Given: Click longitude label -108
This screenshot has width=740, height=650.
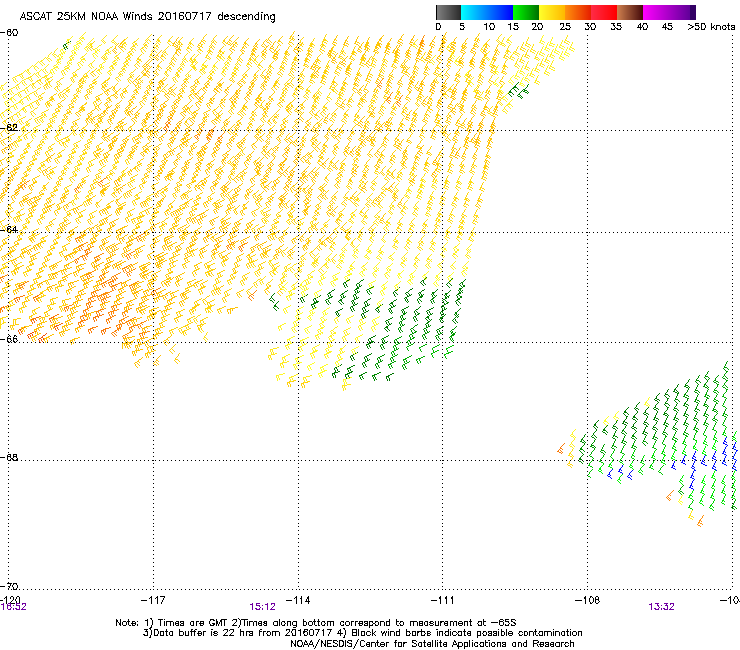Looking at the screenshot, I should click(587, 600).
